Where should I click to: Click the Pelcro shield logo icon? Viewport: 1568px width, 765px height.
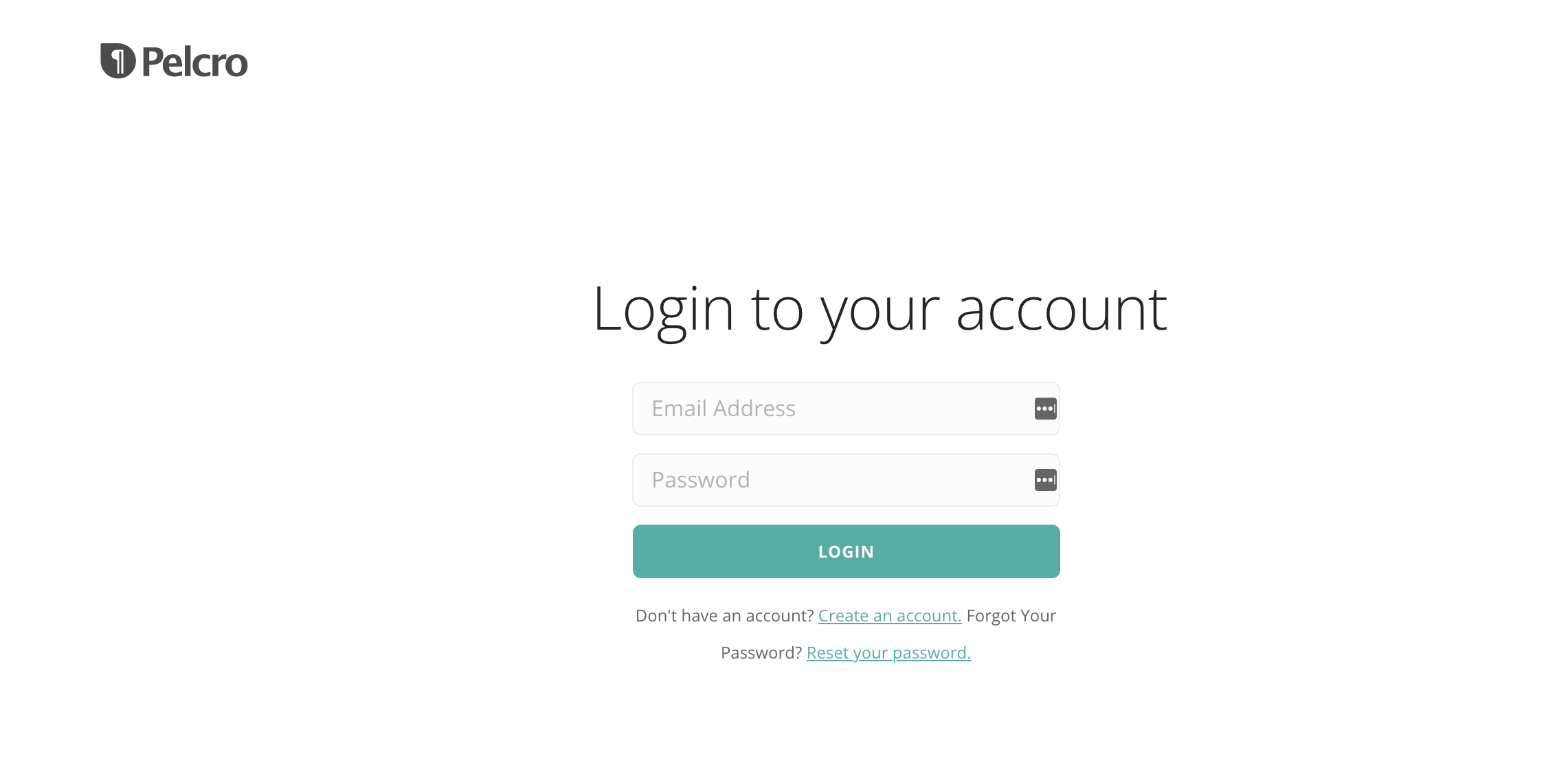pos(118,61)
